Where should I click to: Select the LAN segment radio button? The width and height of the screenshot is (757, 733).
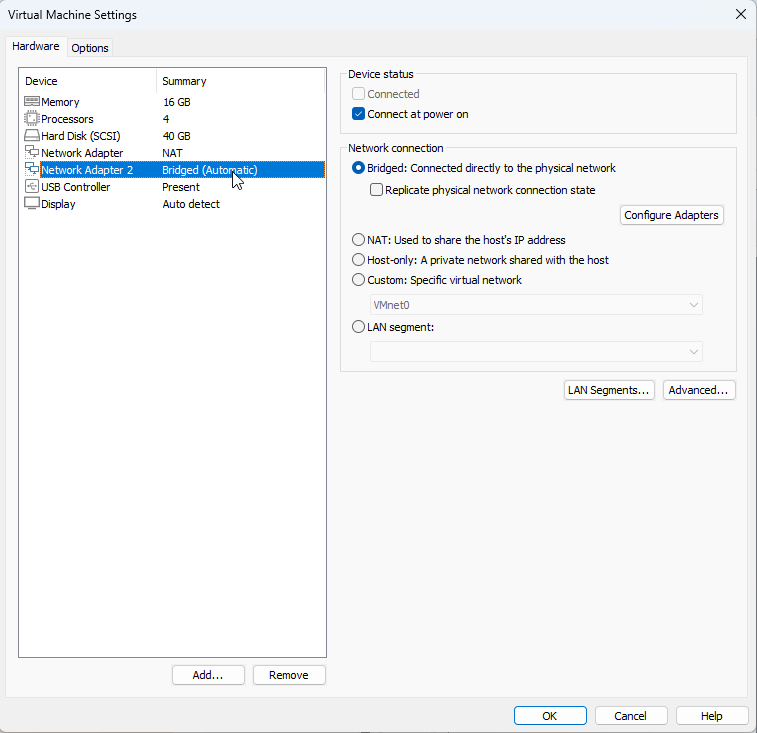(359, 326)
